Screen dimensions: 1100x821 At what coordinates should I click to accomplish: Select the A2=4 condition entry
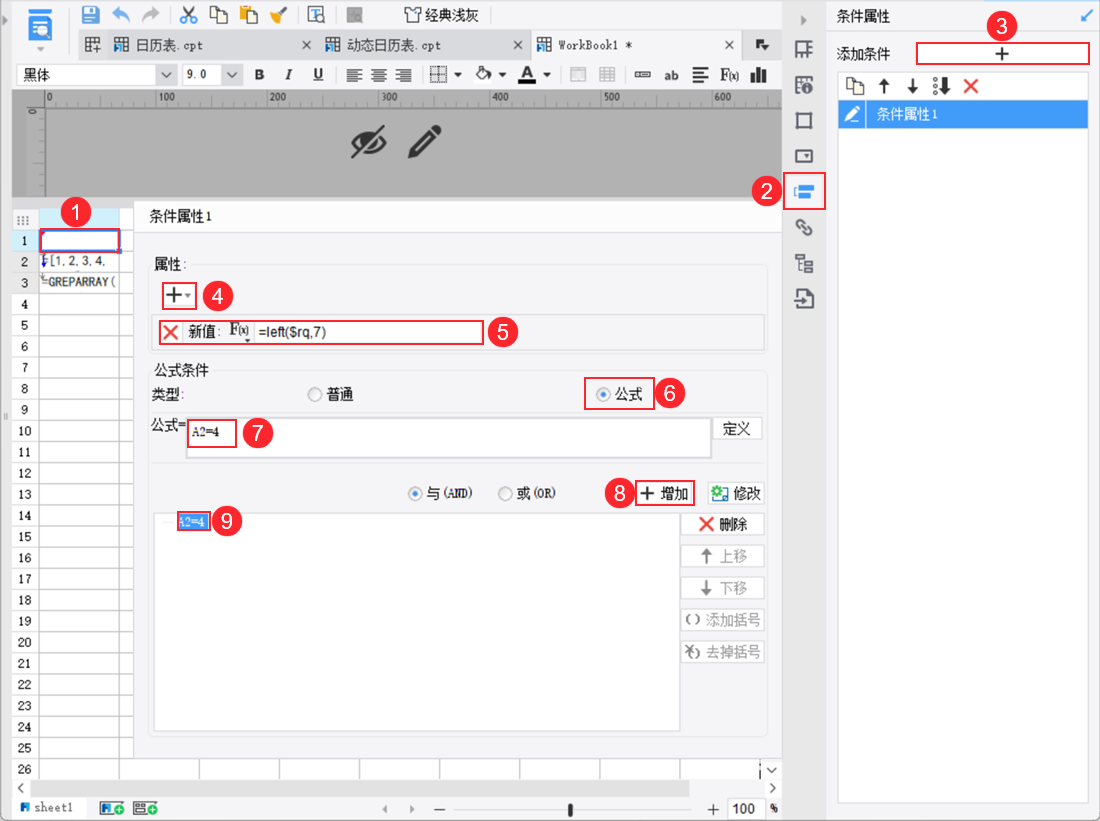193,521
